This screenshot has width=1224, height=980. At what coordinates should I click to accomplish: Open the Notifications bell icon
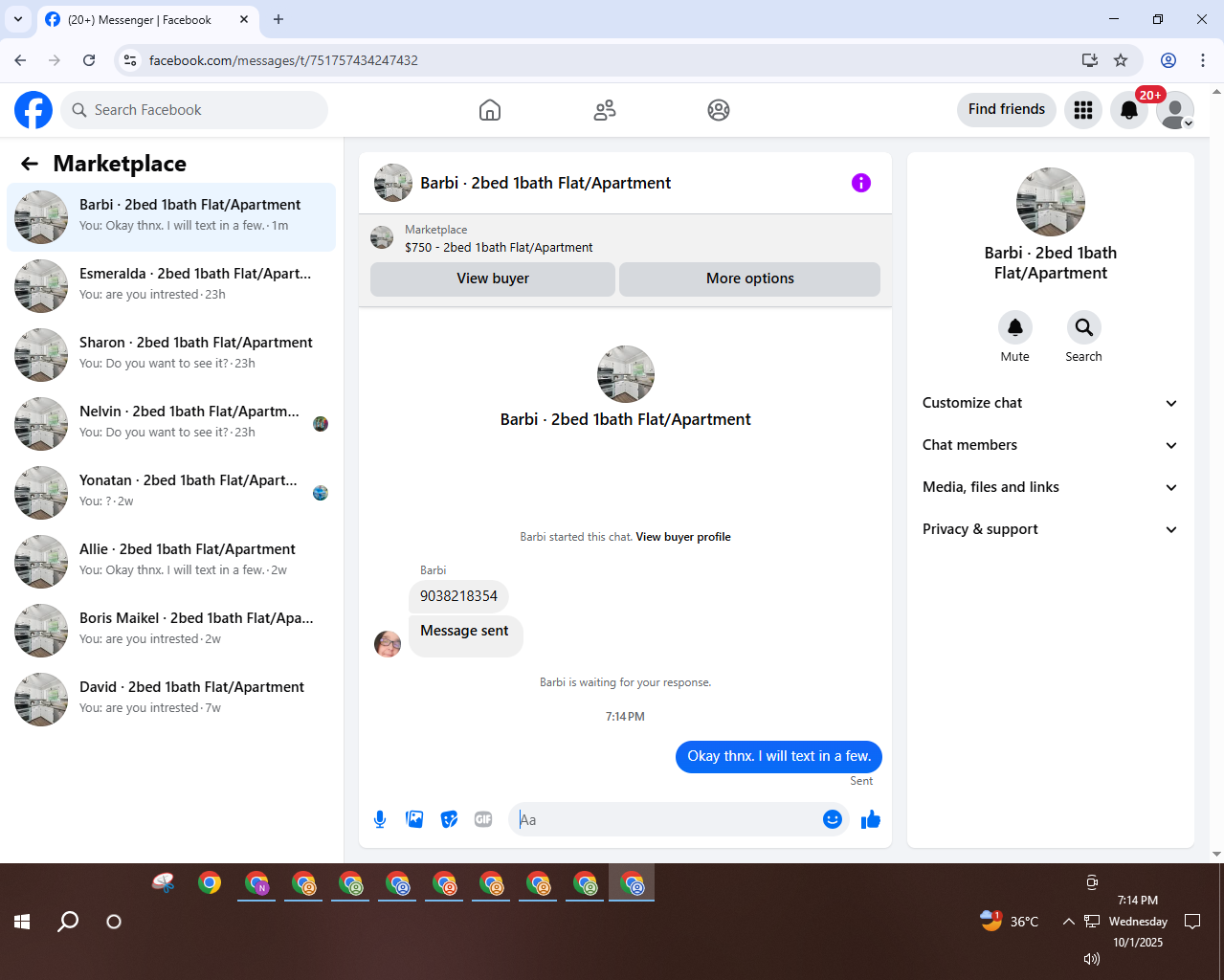click(1129, 110)
